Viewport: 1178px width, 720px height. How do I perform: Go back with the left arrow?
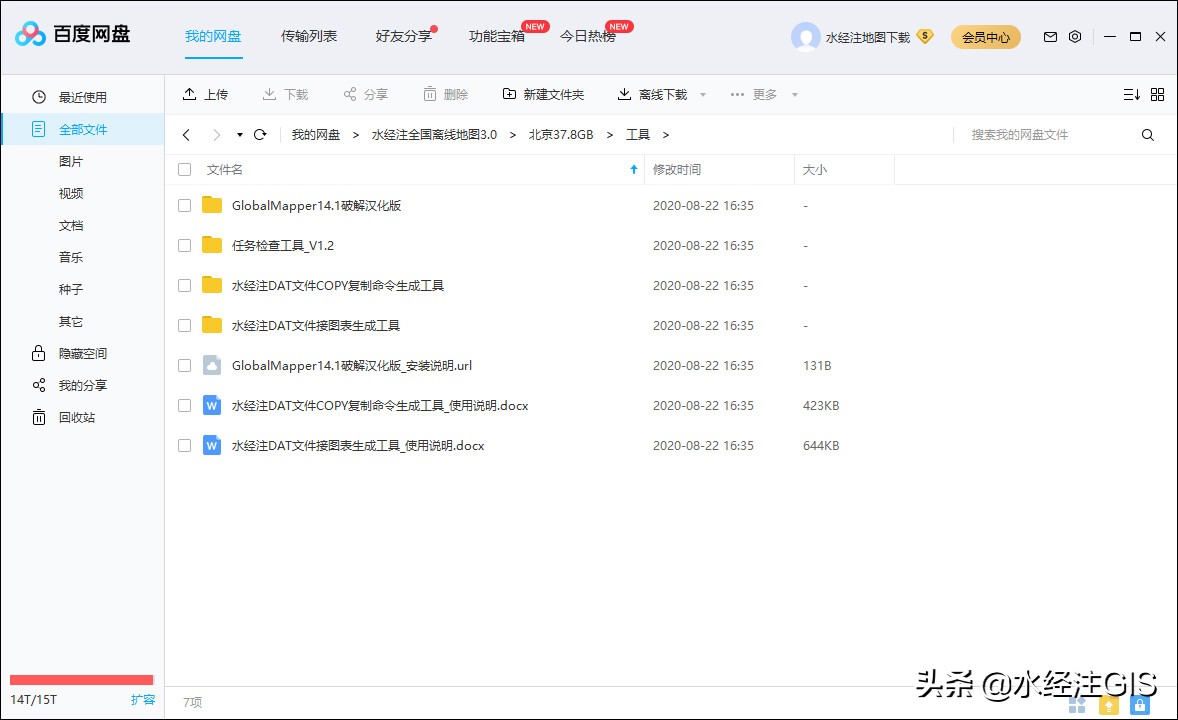click(x=186, y=135)
